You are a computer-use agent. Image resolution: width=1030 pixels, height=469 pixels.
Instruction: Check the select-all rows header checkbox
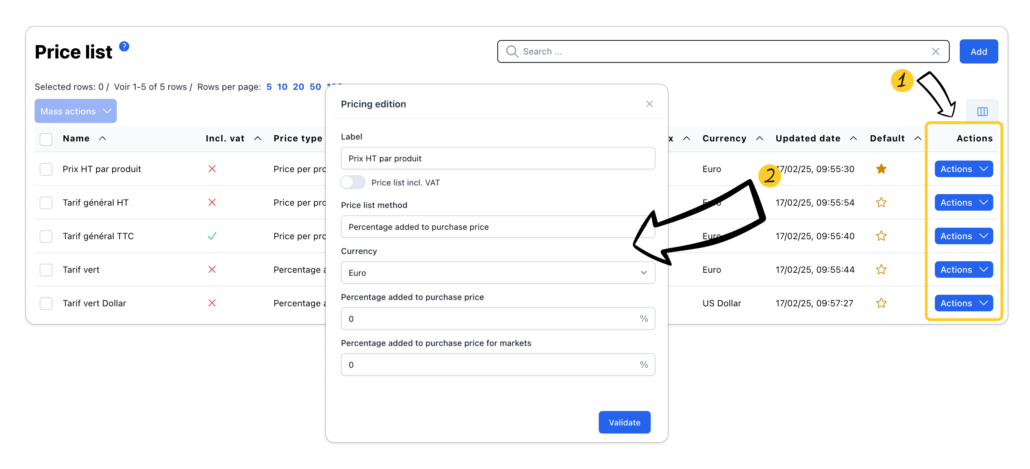click(46, 138)
